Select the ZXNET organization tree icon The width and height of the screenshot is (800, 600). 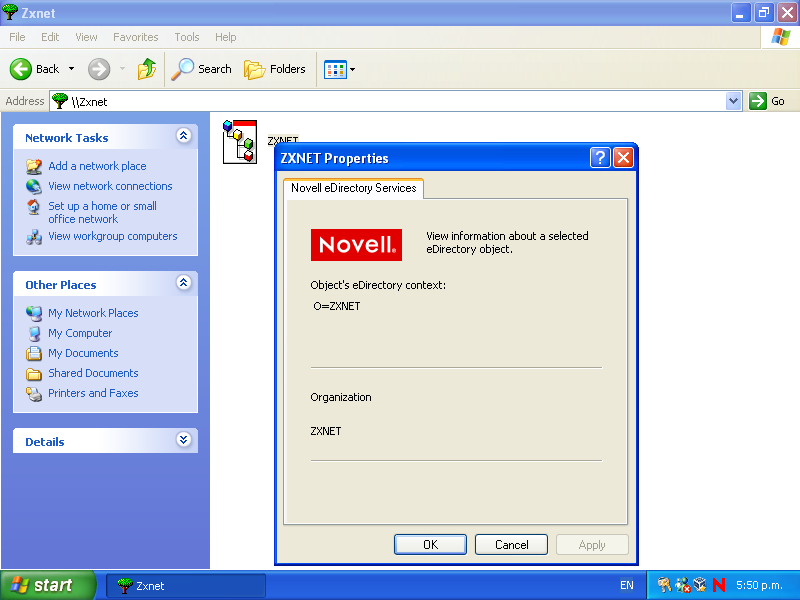240,142
